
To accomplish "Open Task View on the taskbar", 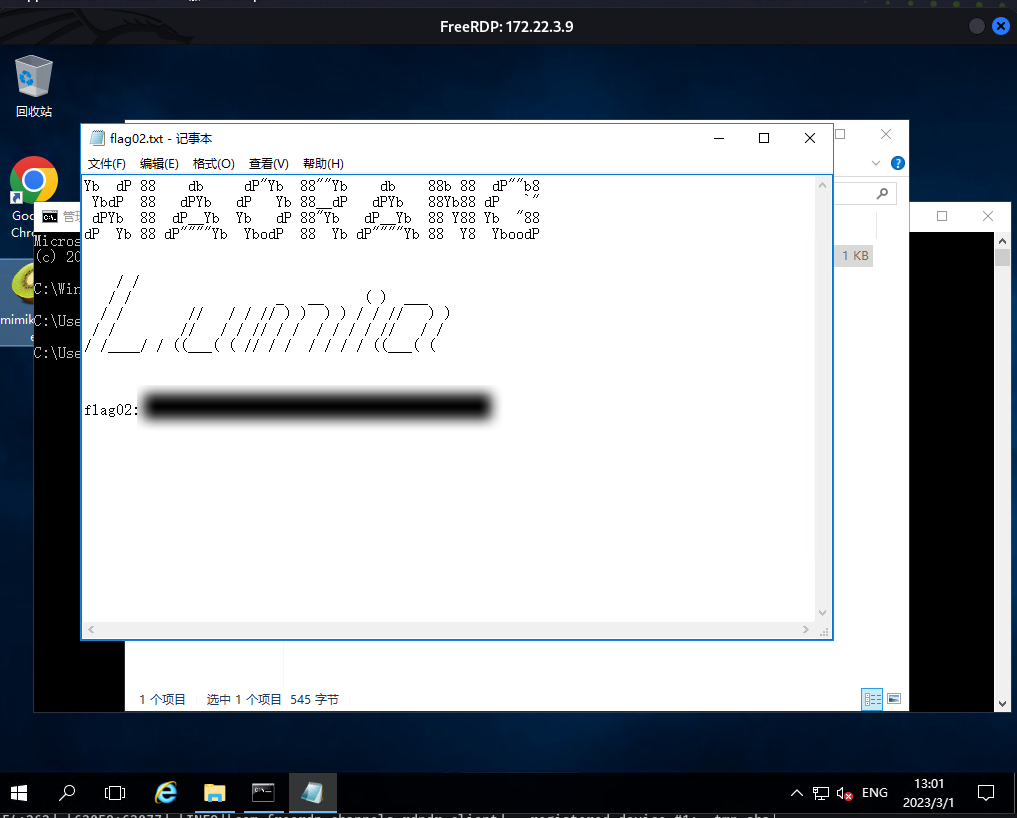I will [x=115, y=793].
